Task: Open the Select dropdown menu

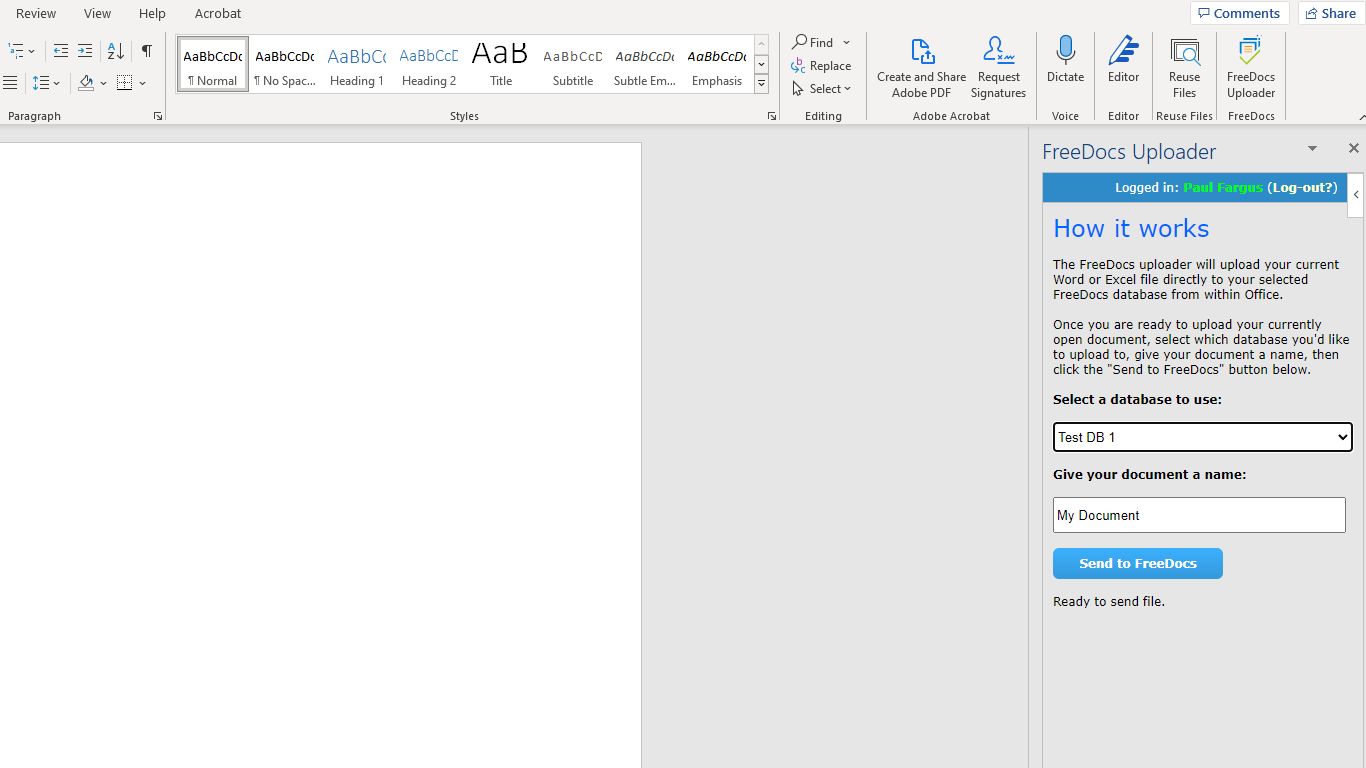Action: point(821,89)
